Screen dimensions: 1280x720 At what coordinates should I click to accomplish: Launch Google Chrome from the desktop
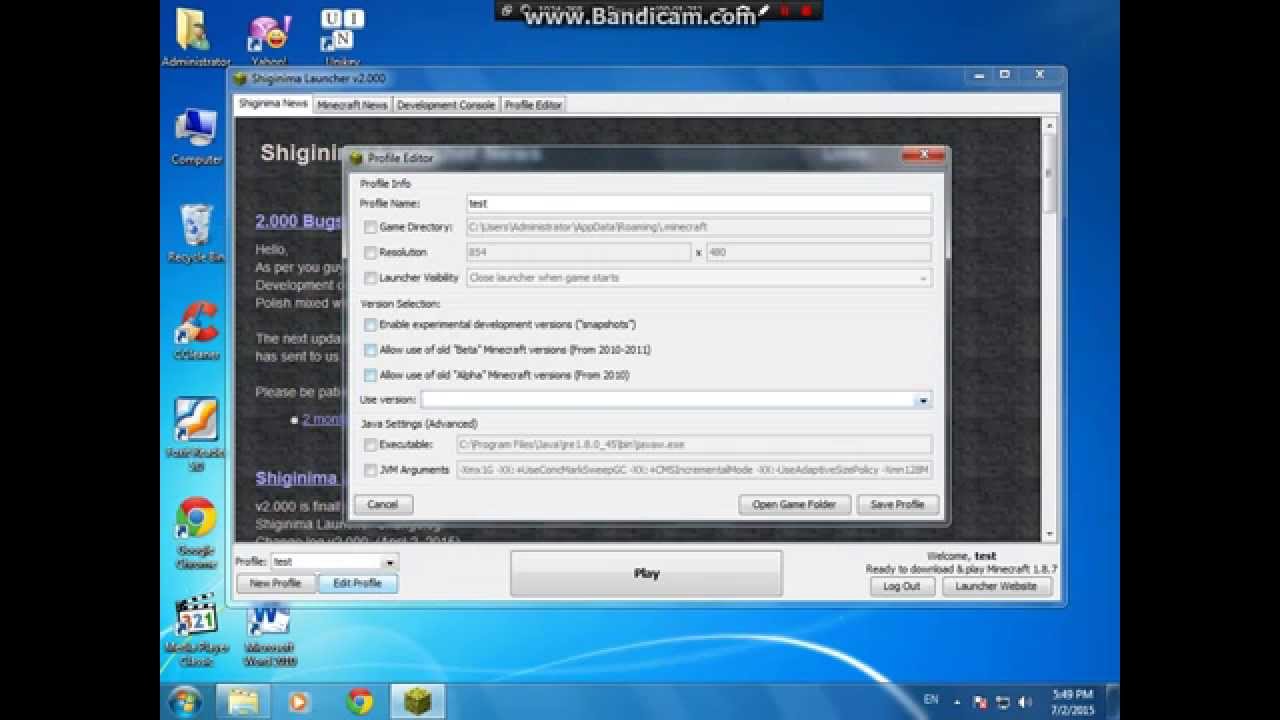click(x=196, y=532)
